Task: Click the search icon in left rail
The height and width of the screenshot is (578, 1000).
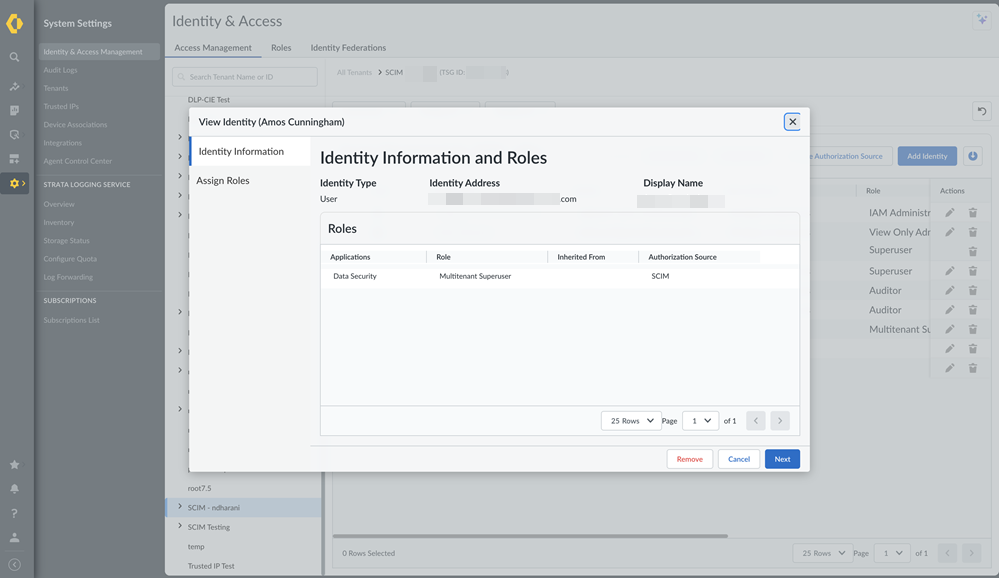Action: click(x=14, y=58)
